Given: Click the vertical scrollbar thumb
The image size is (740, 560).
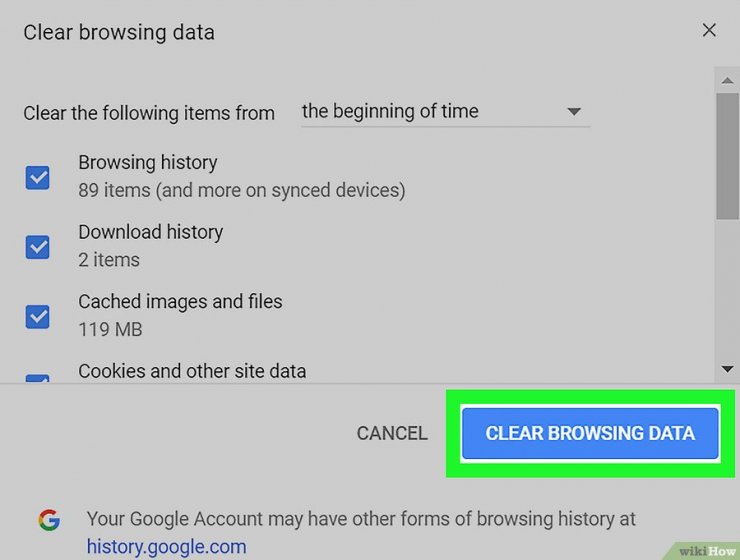Looking at the screenshot, I should [x=727, y=156].
